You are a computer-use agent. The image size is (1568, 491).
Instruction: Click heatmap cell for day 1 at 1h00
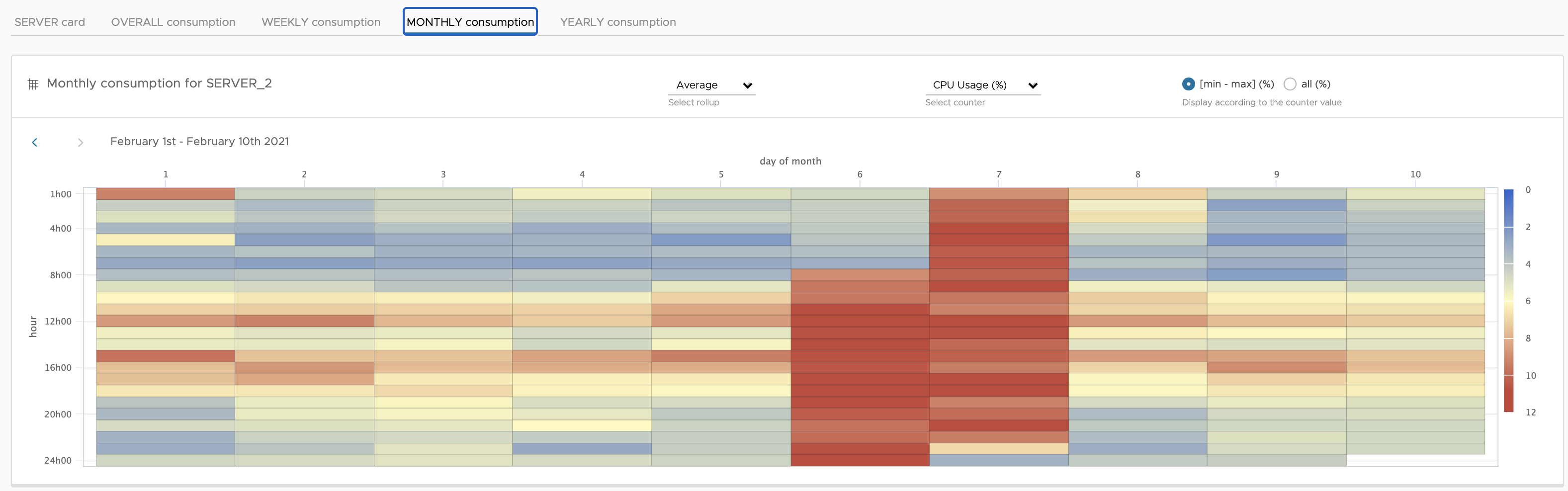[166, 194]
